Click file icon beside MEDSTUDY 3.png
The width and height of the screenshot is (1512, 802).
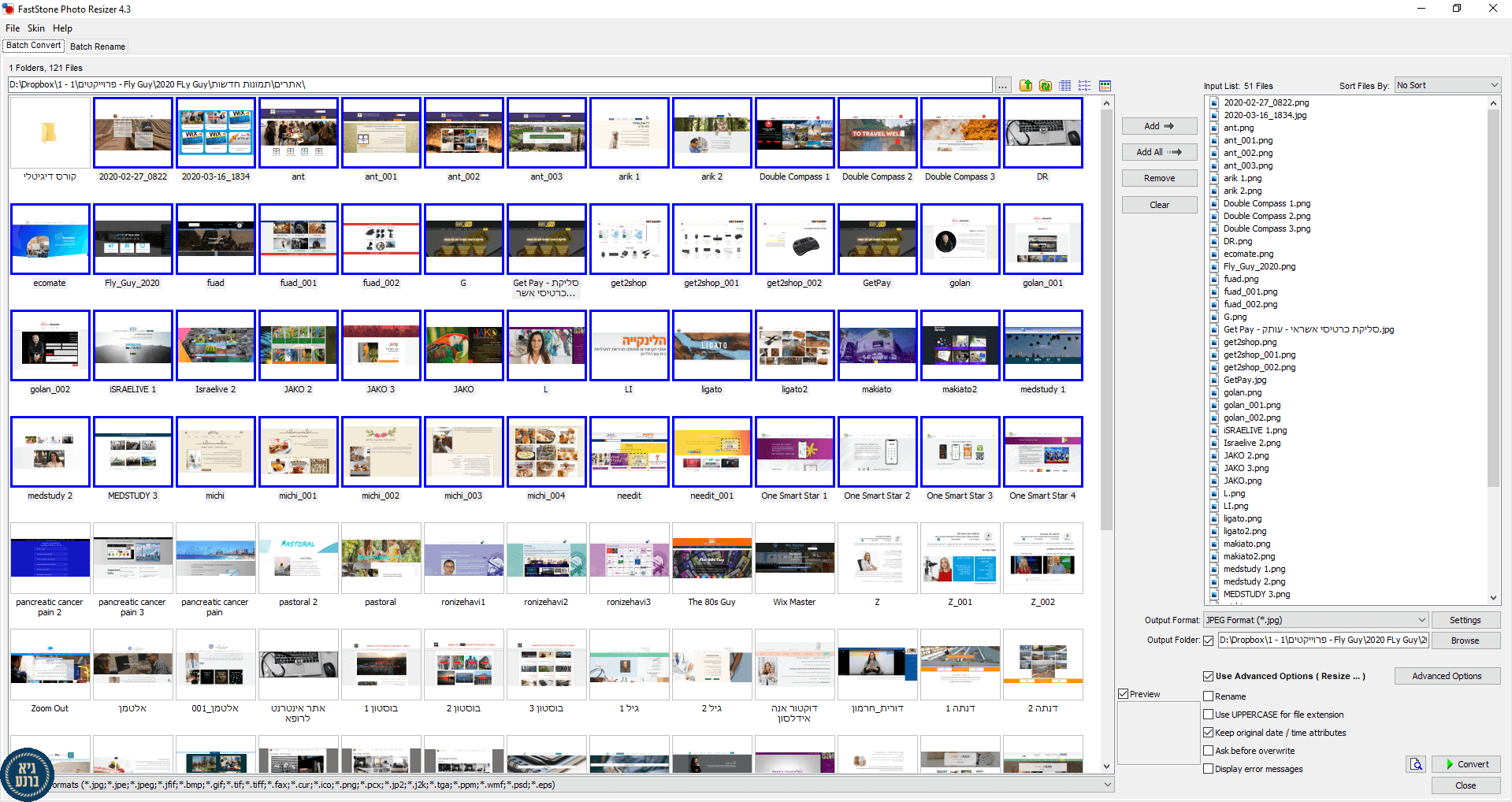click(1214, 594)
